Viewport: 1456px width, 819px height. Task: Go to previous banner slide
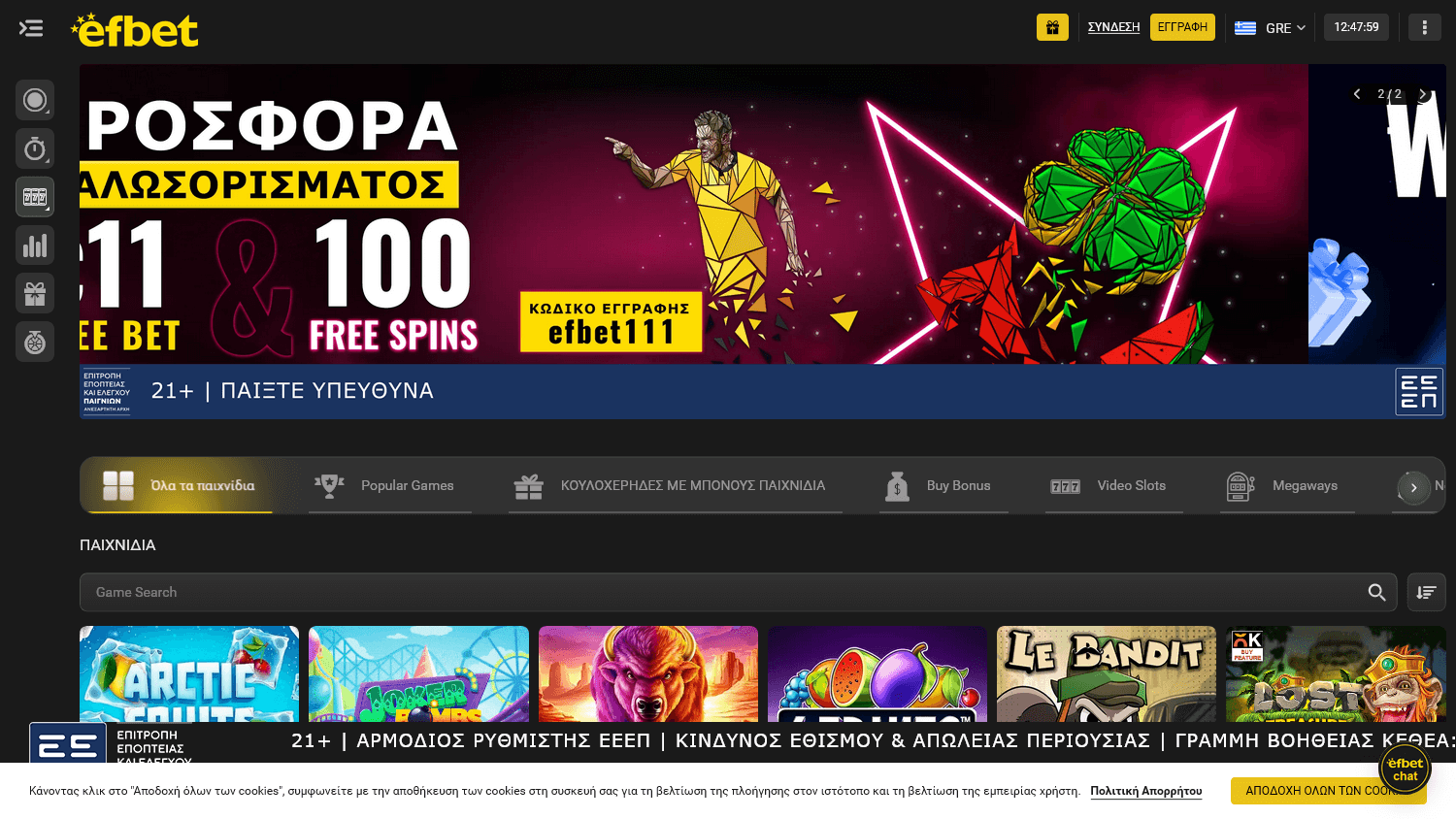(1357, 94)
